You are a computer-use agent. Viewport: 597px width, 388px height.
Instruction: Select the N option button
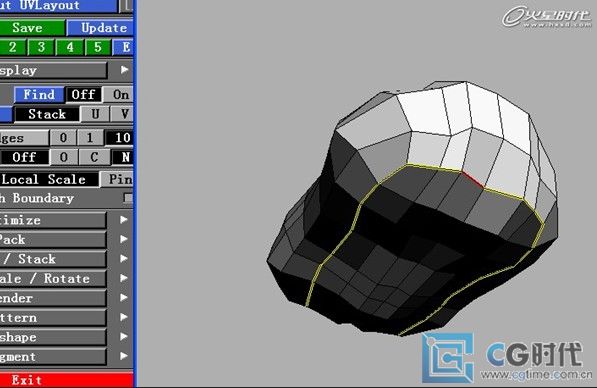(123, 157)
